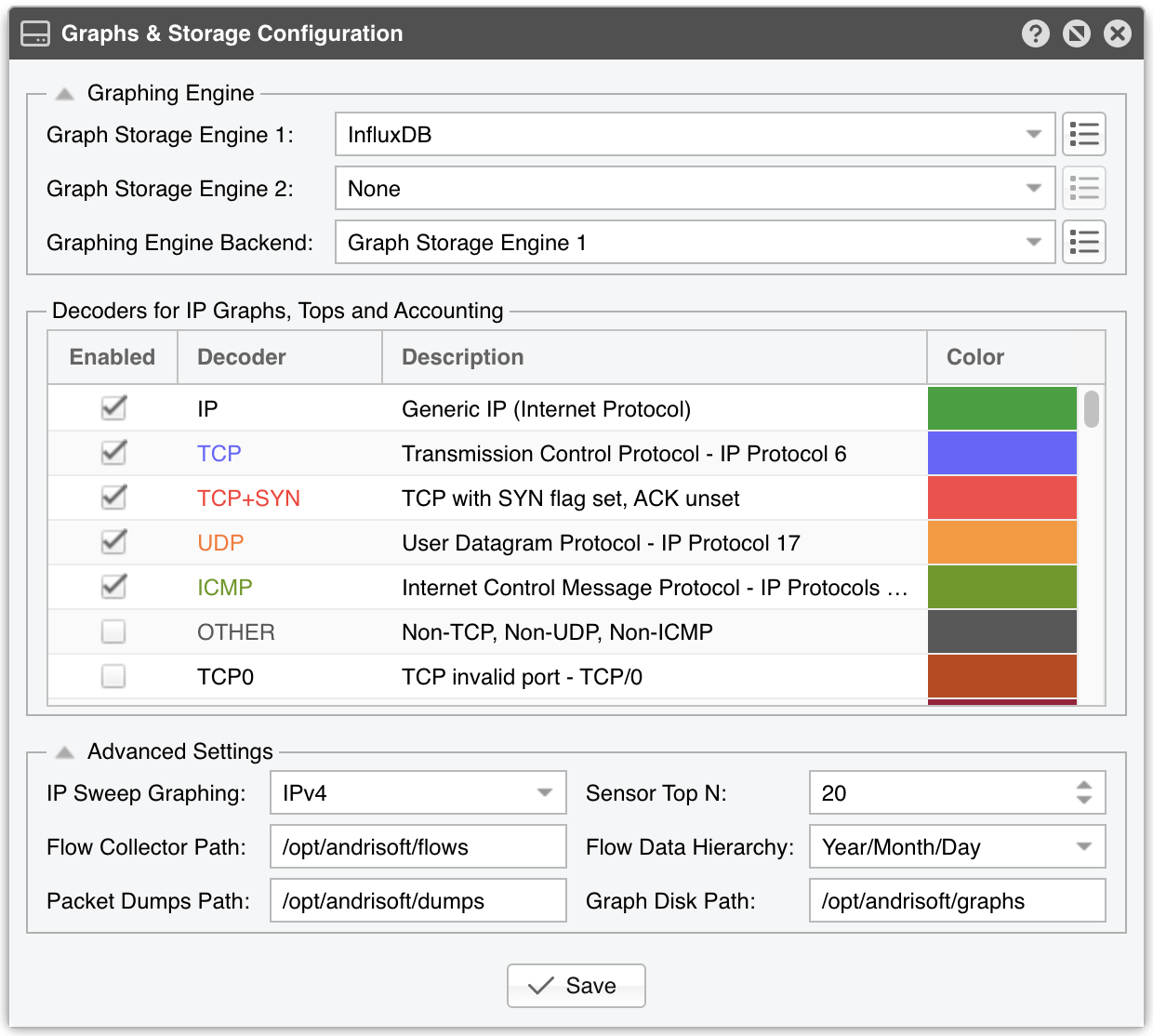The height and width of the screenshot is (1036, 1153).
Task: Uncheck the ICMP decoder
Action: coord(113,587)
